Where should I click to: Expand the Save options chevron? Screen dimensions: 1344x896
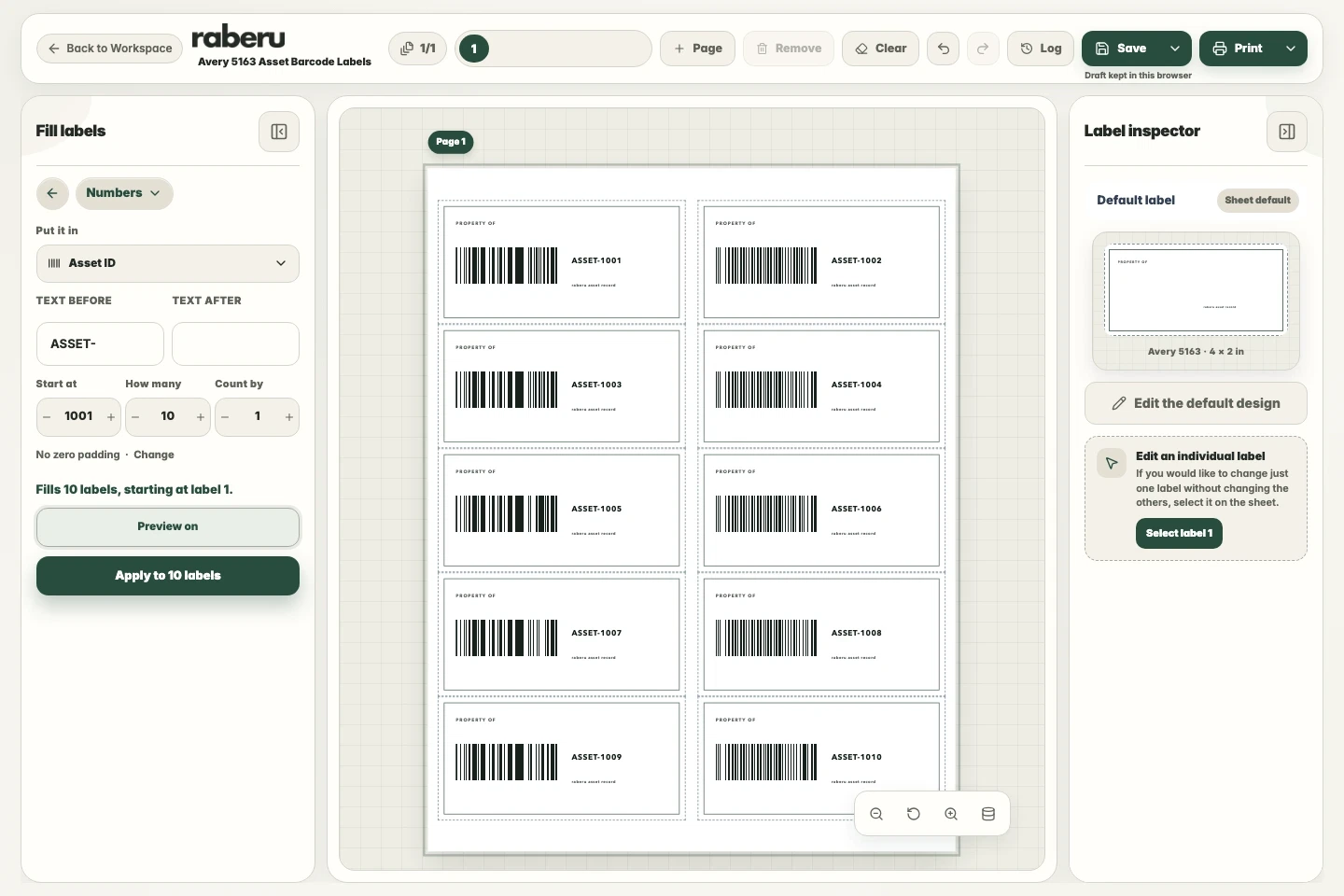[x=1175, y=49]
